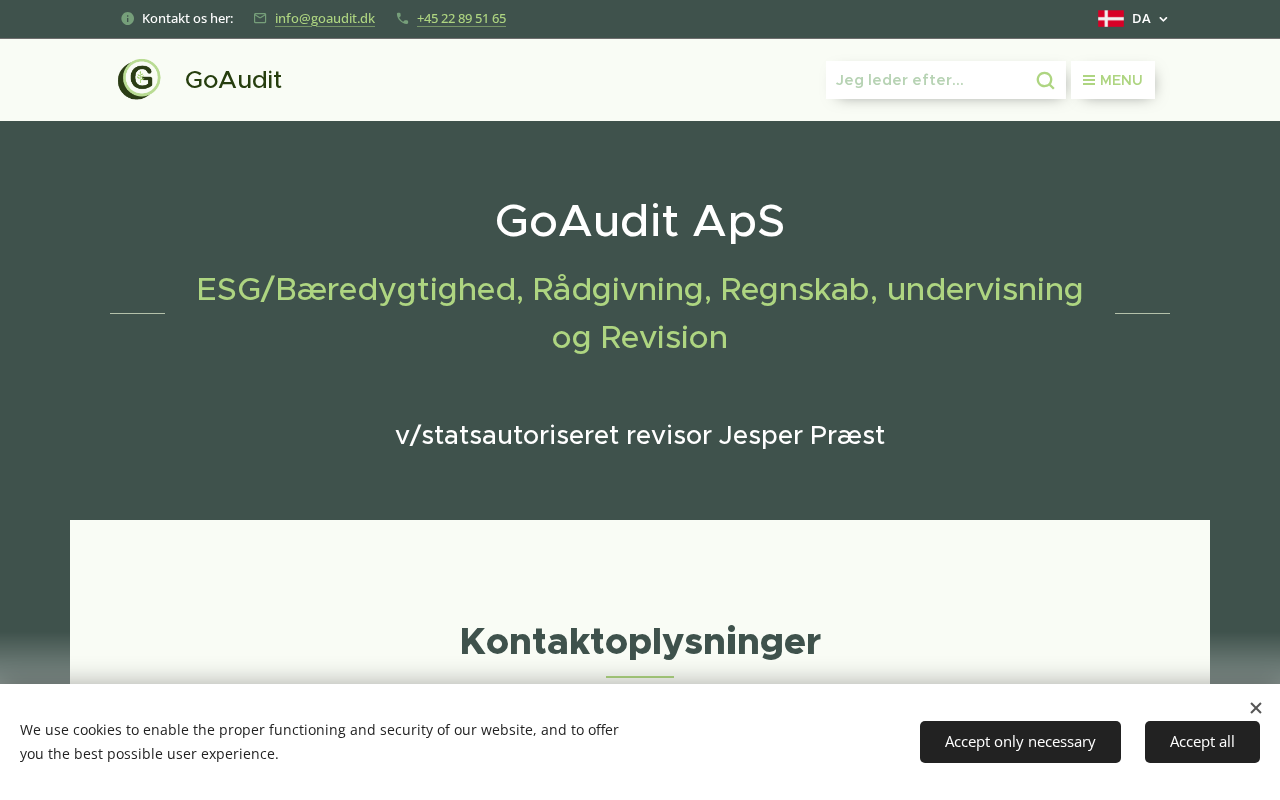Click the ESG/Bæredygtighed subtitle text
The image size is (1280, 800).
coord(640,313)
